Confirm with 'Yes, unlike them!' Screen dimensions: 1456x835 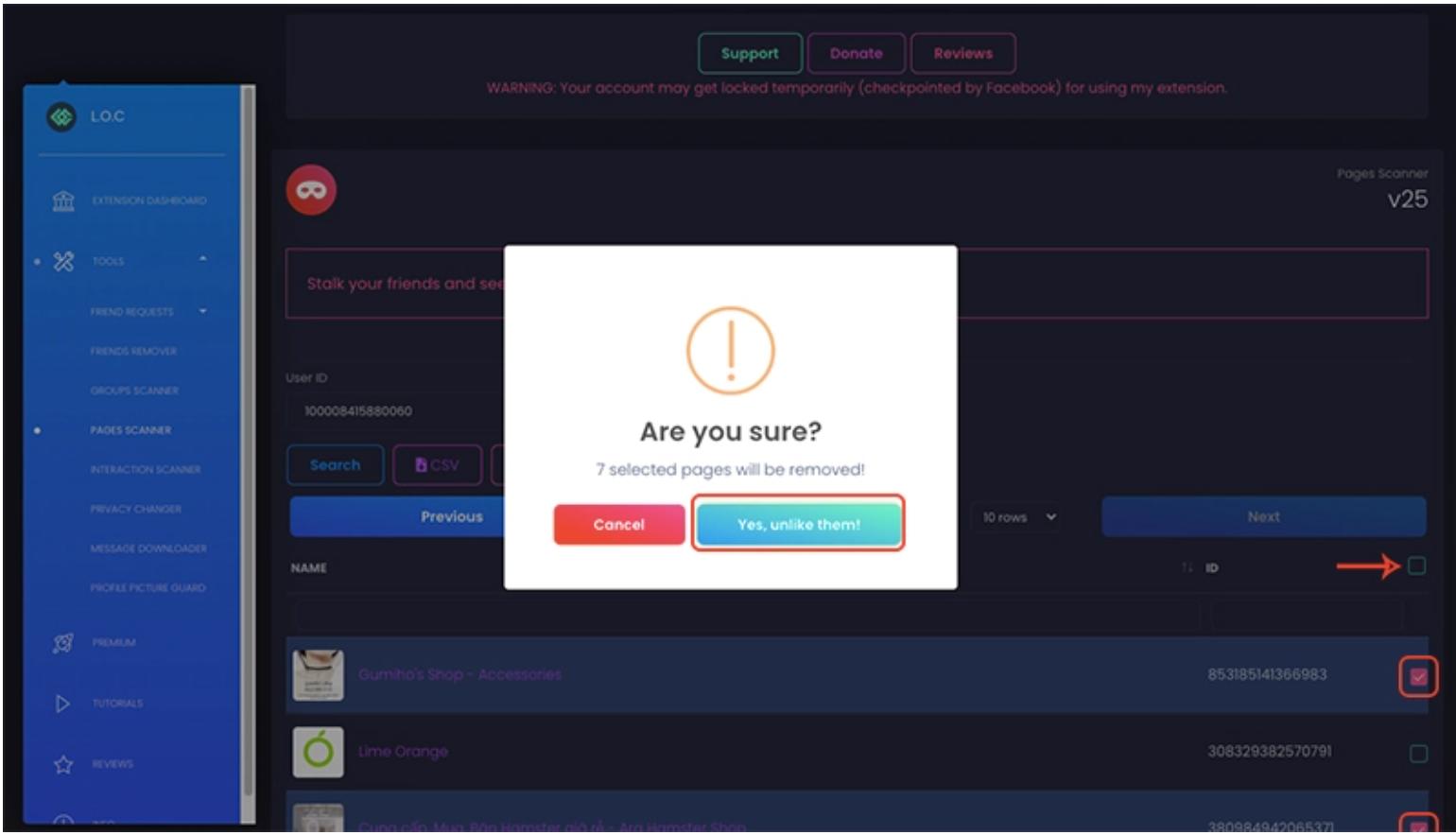coord(799,524)
